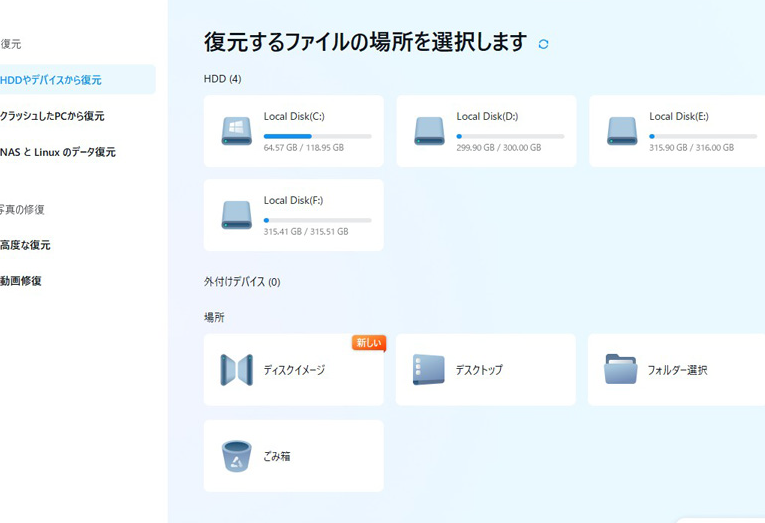This screenshot has height=523, width=765.
Task: Click the 外付けデバイス (0) section header
Action: (x=242, y=282)
